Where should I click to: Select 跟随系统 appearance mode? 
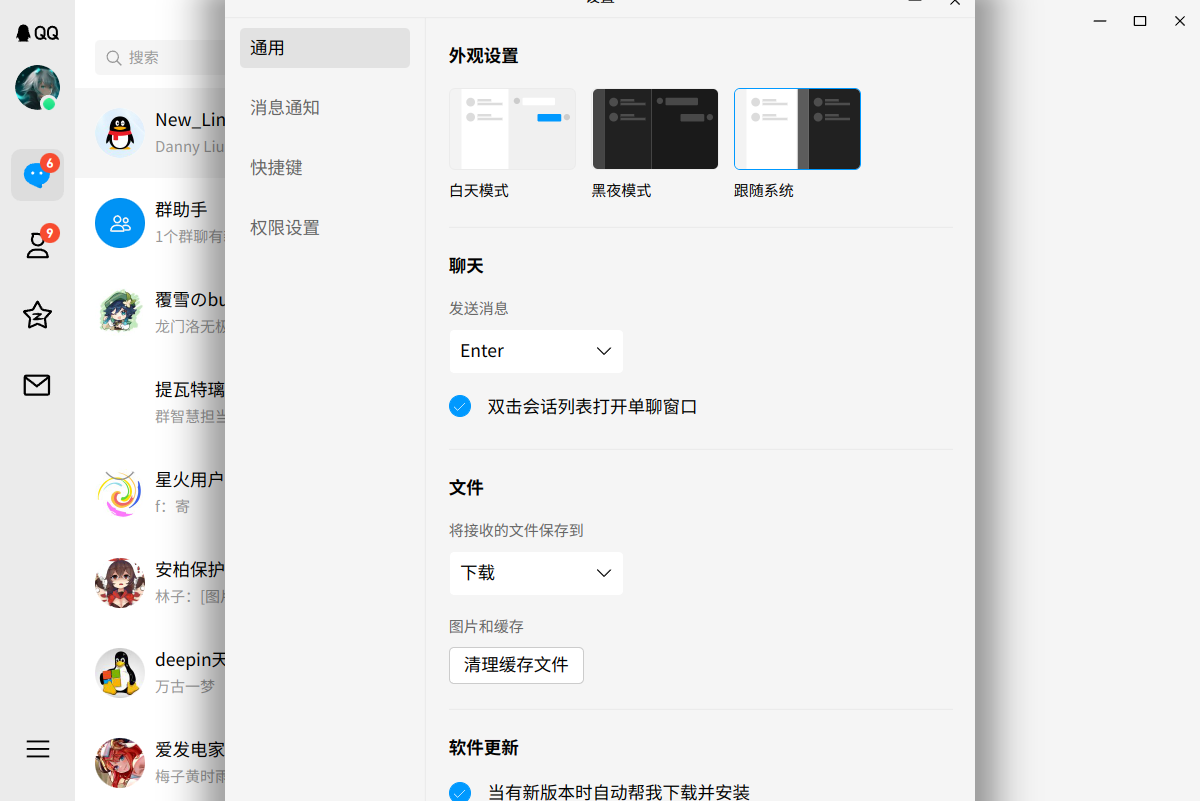tap(797, 128)
